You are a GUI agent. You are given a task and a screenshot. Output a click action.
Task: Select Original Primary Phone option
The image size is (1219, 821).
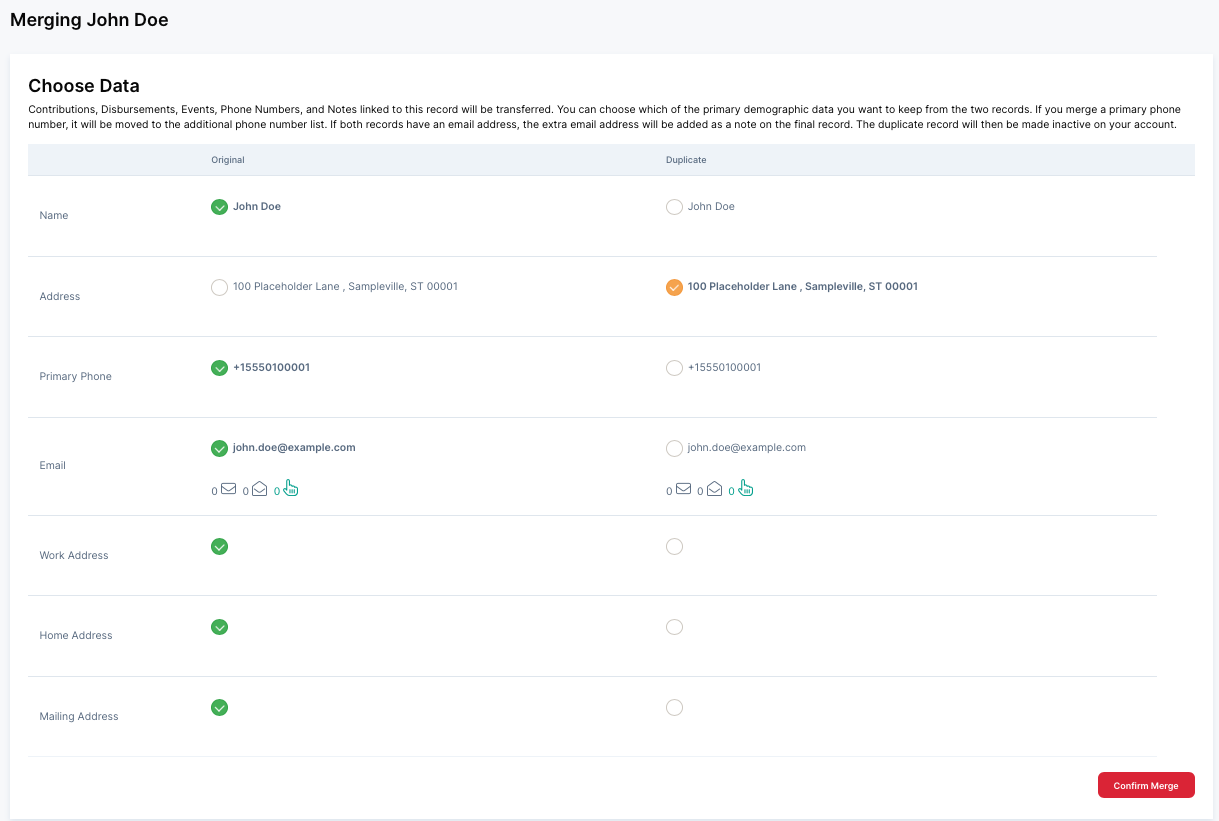pyautogui.click(x=220, y=368)
